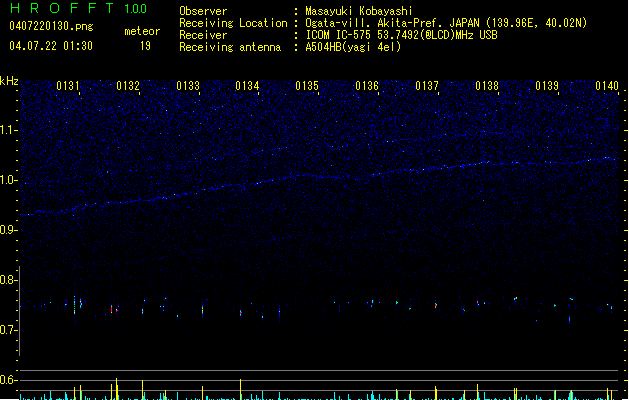629x400 pixels.
Task: Click the 0140 time marker
Action: click(x=606, y=86)
